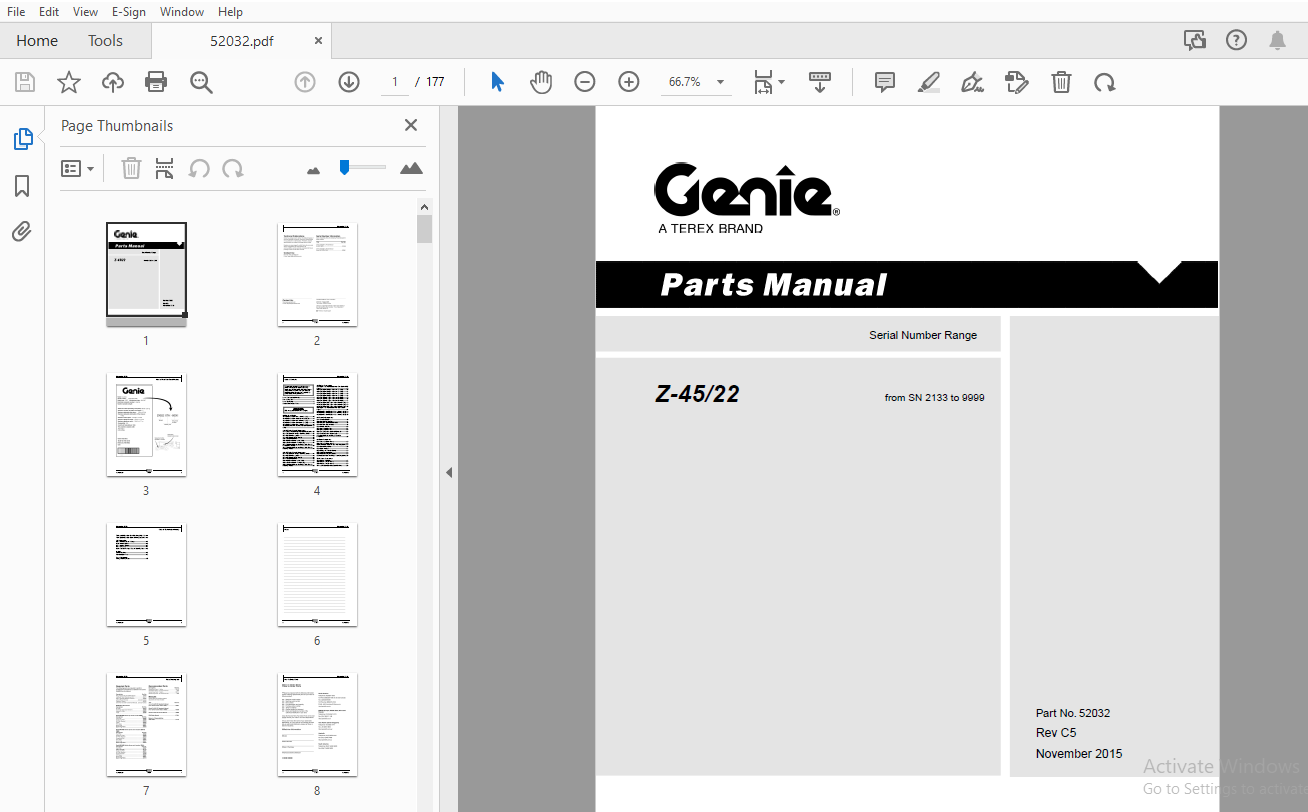Close the Page Thumbnails panel
This screenshot has width=1308, height=812.
tap(410, 125)
